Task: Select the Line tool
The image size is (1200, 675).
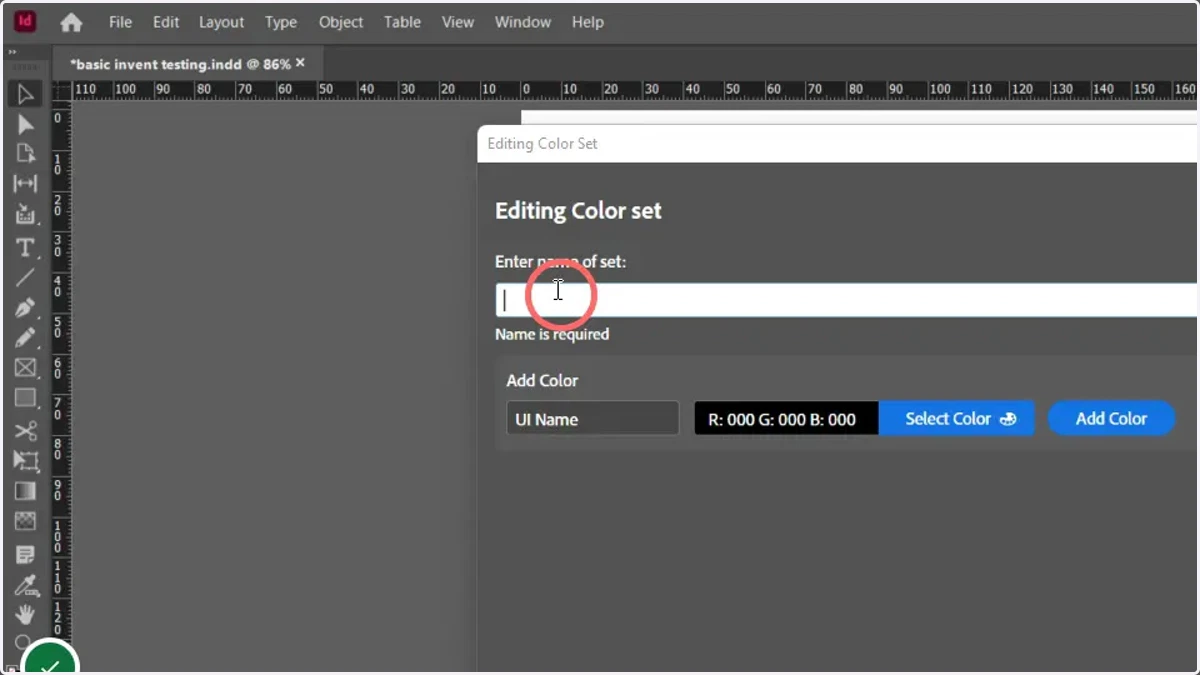Action: tap(25, 277)
